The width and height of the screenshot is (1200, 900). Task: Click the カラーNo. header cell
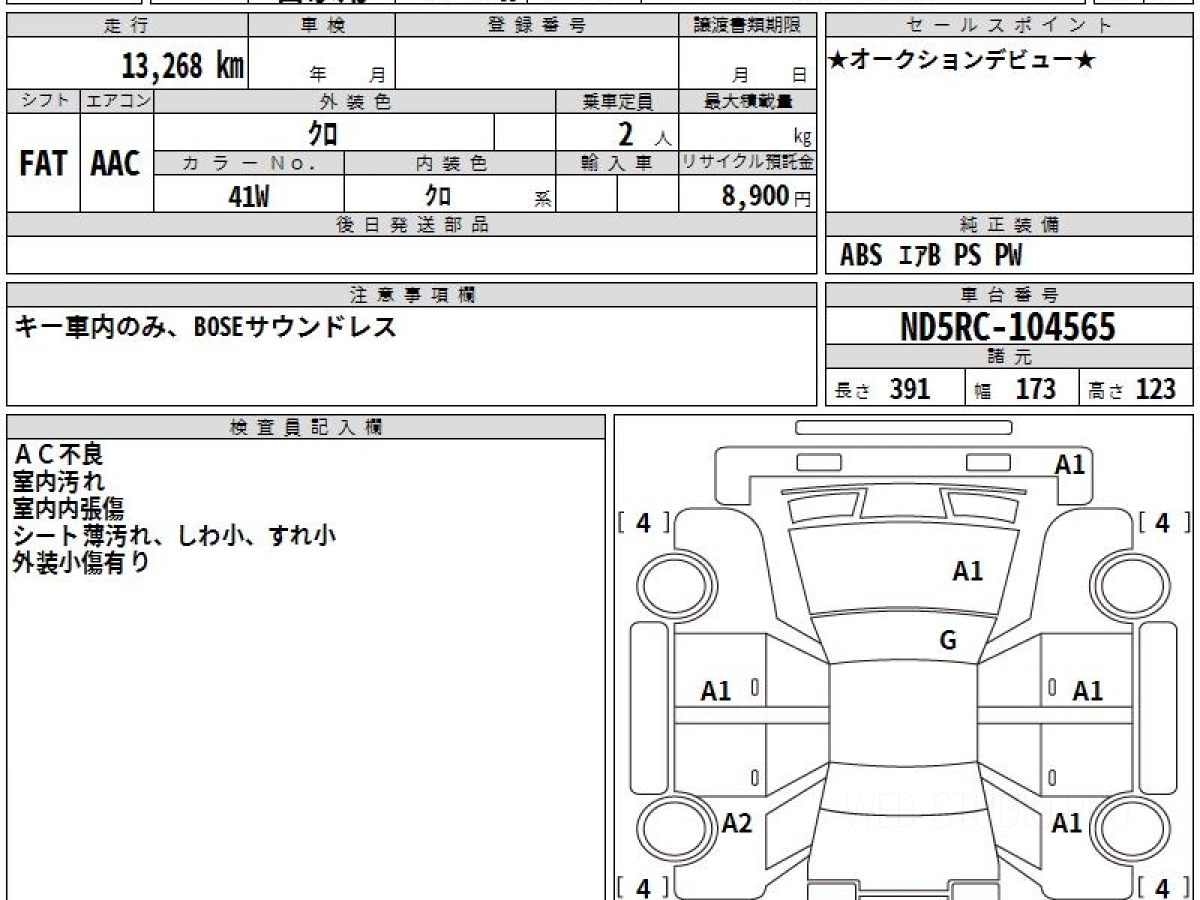click(x=249, y=163)
